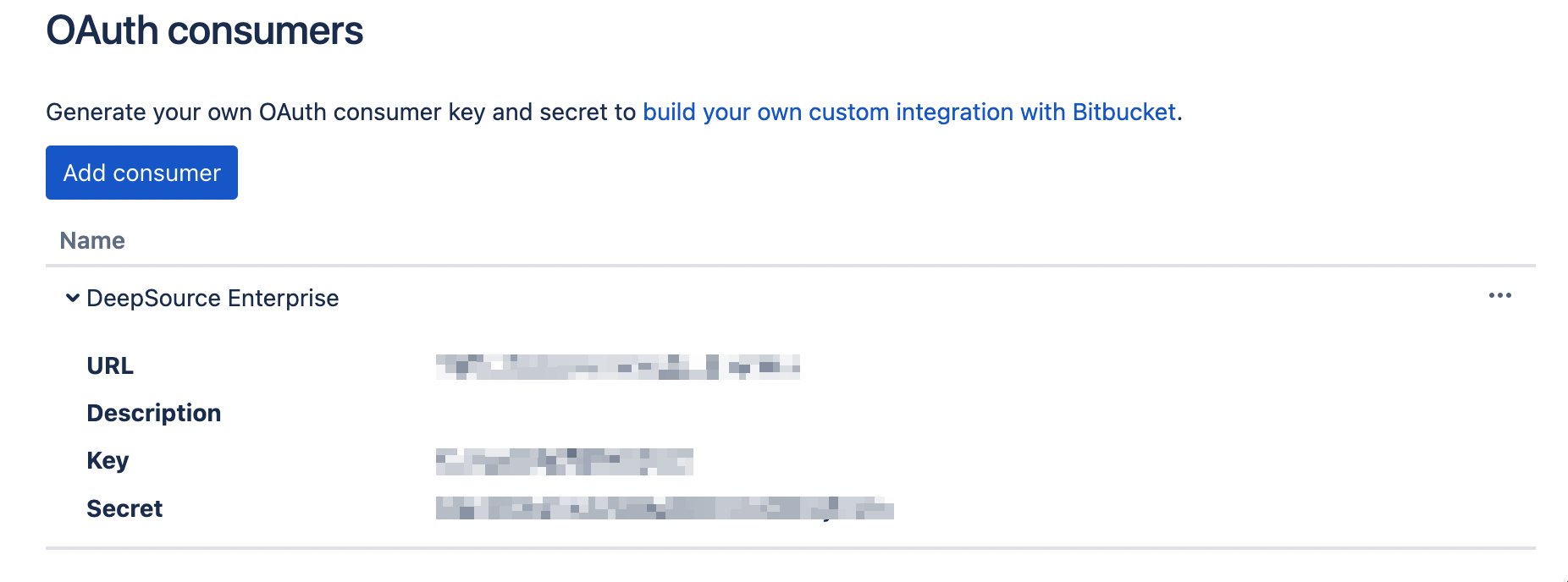The width and height of the screenshot is (1568, 582).
Task: Click the Description field label
Action: 153,413
